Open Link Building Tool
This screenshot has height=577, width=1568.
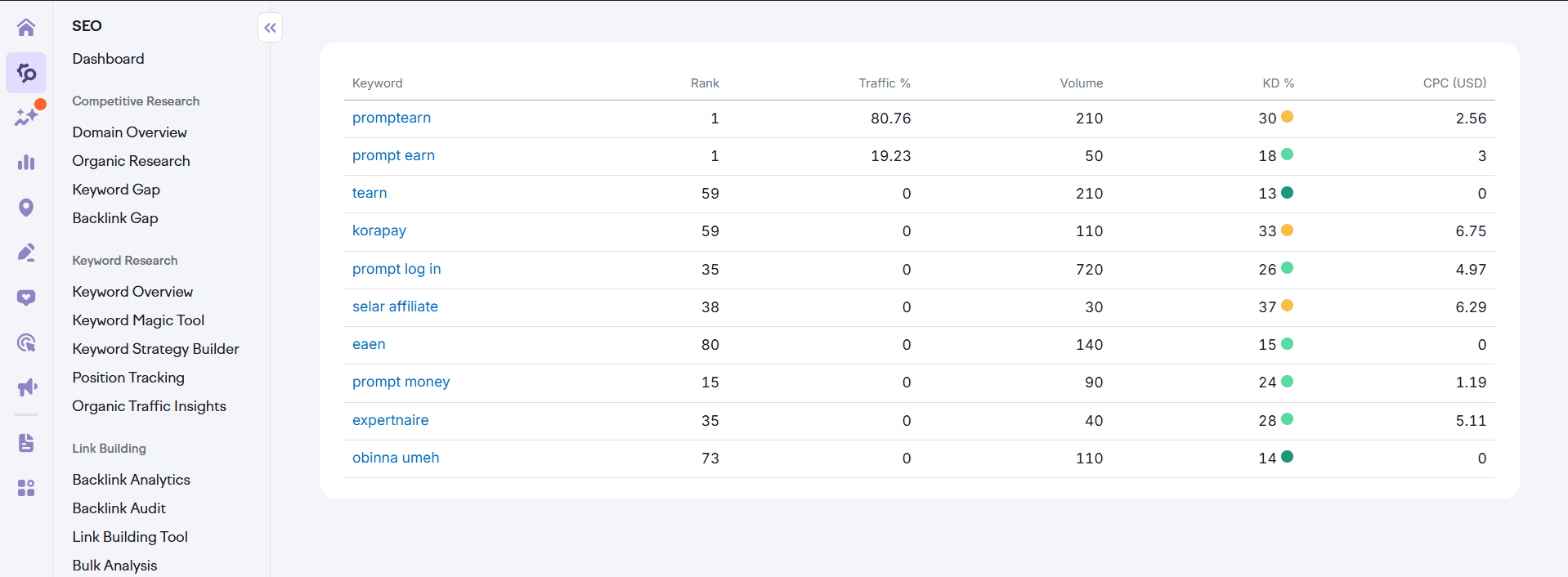click(x=130, y=537)
